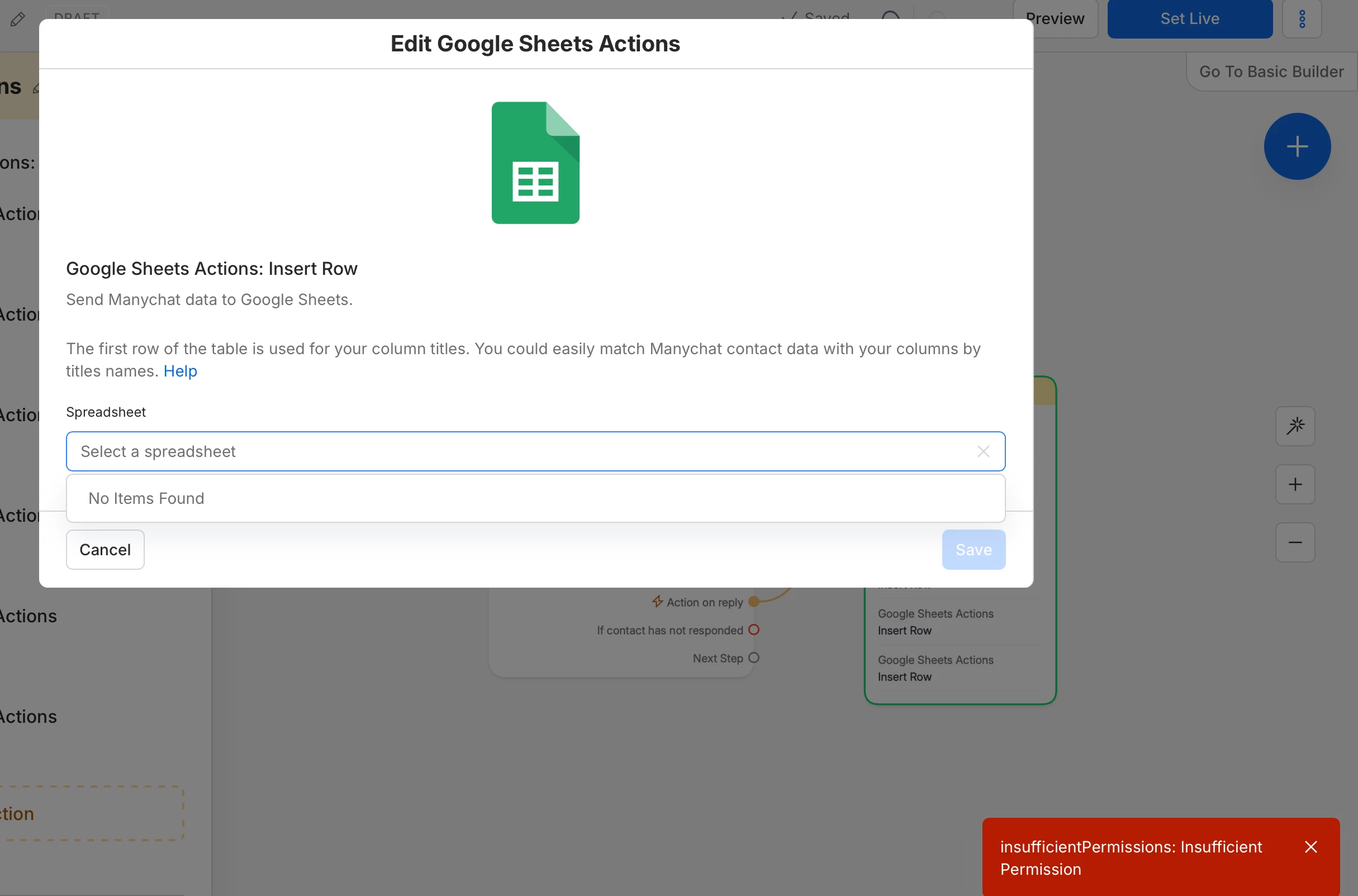The image size is (1358, 896).
Task: Cancel the Google Sheets action edit
Action: click(x=105, y=550)
